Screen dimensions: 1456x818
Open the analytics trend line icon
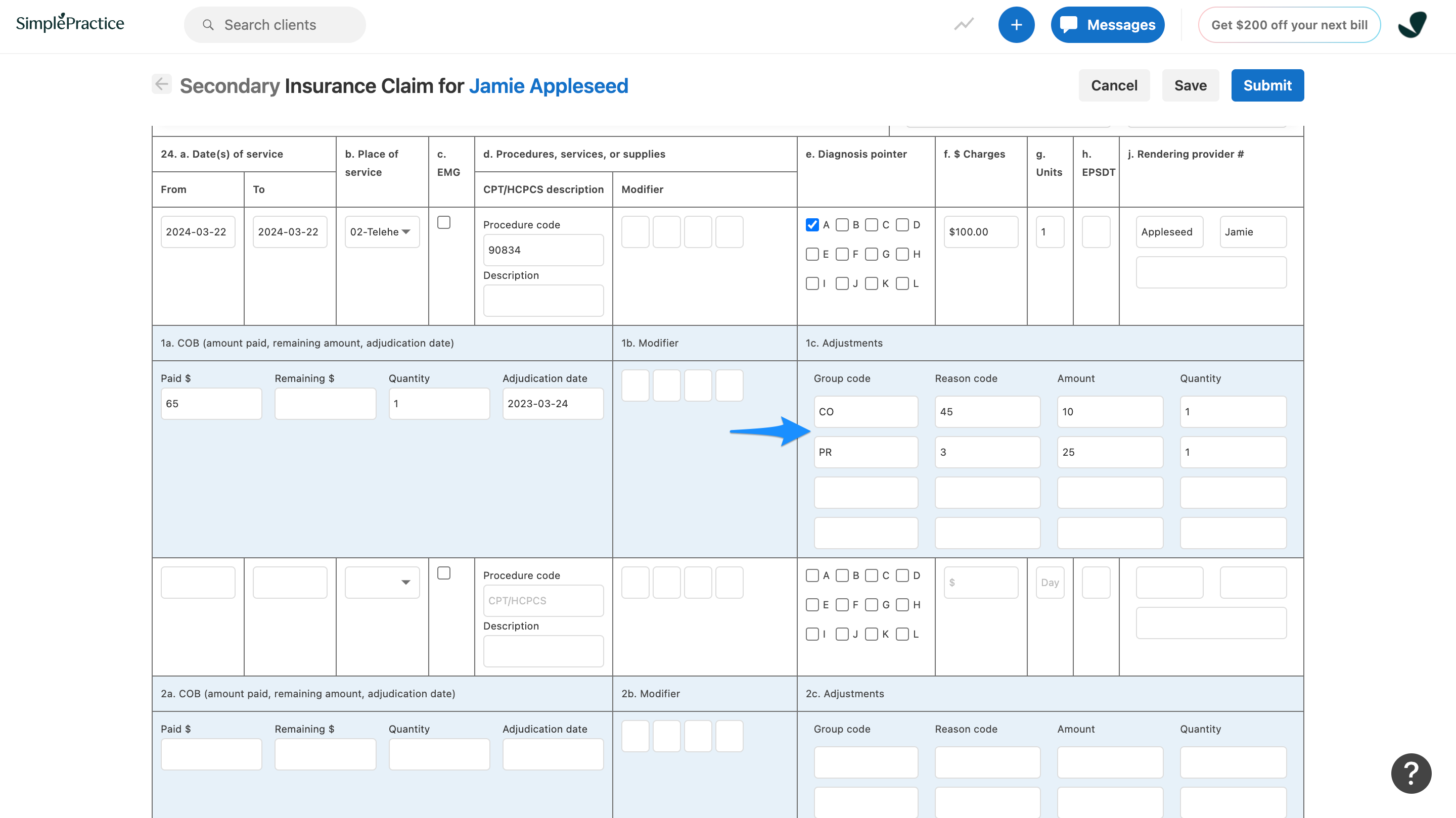[964, 24]
